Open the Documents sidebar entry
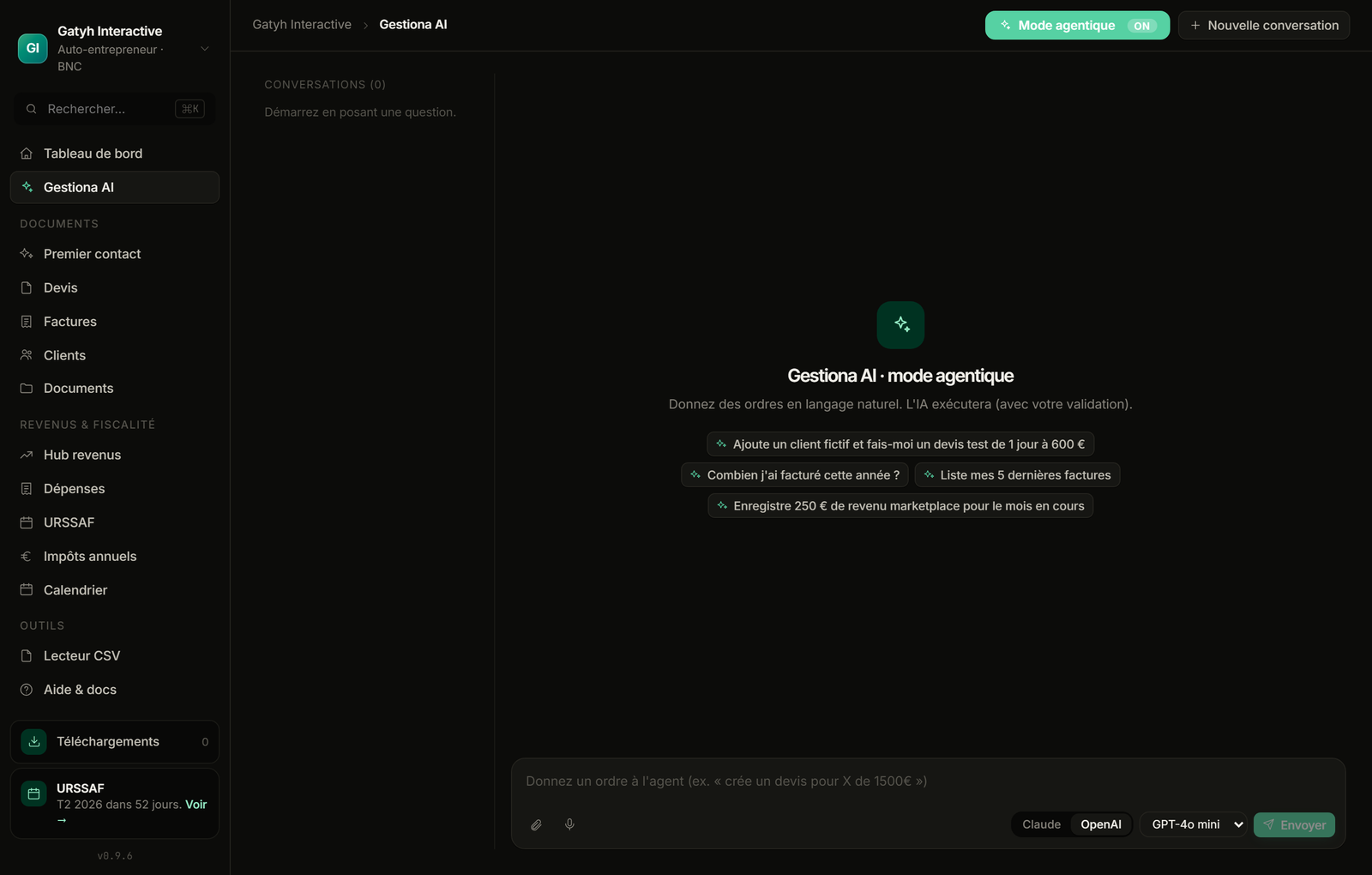The width and height of the screenshot is (1372, 875). [114, 389]
